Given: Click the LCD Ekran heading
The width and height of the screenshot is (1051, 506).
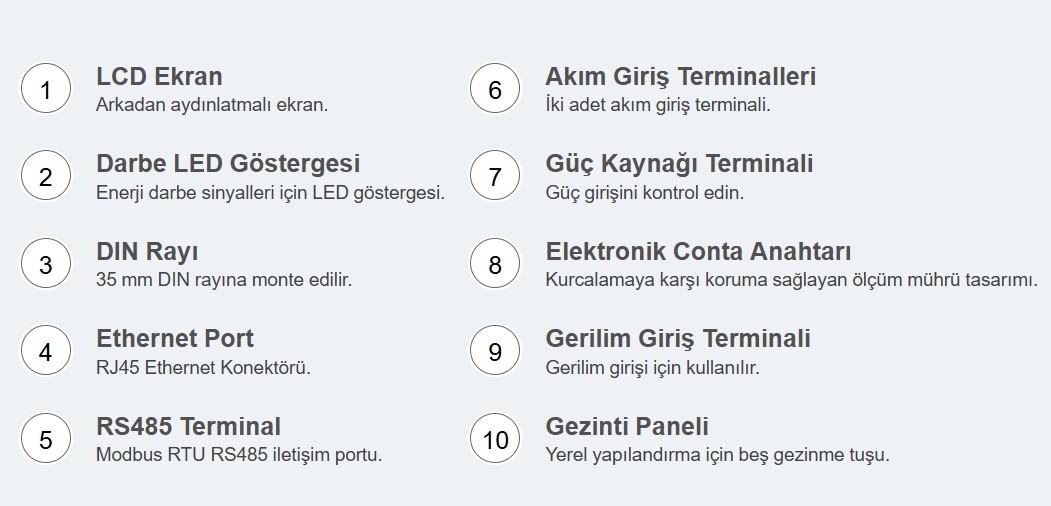Looking at the screenshot, I should click(159, 76).
